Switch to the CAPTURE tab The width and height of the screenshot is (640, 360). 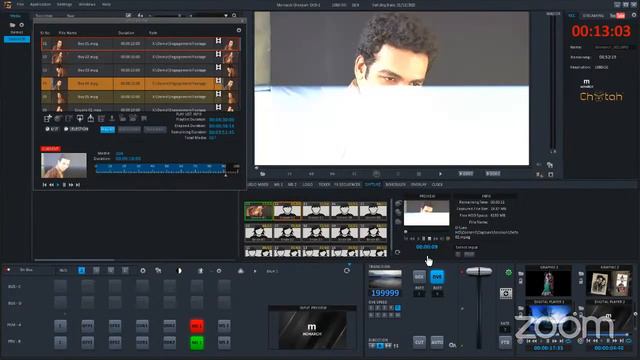coord(373,184)
